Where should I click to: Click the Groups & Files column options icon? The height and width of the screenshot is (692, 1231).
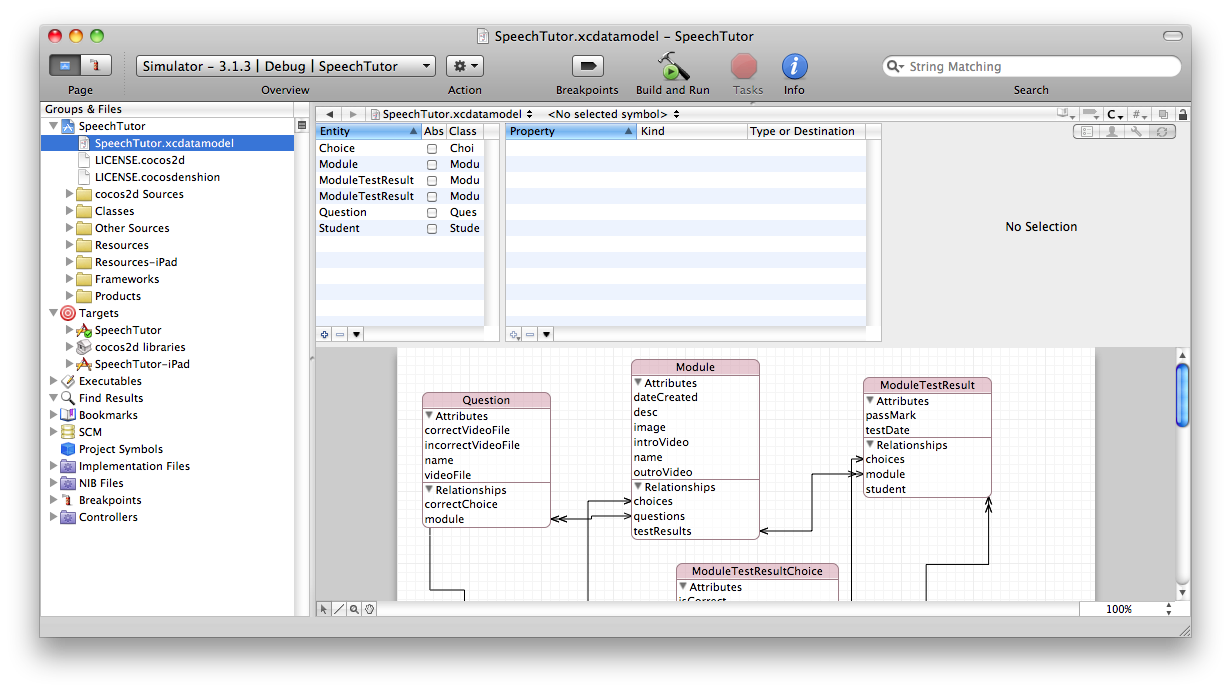pos(302,126)
